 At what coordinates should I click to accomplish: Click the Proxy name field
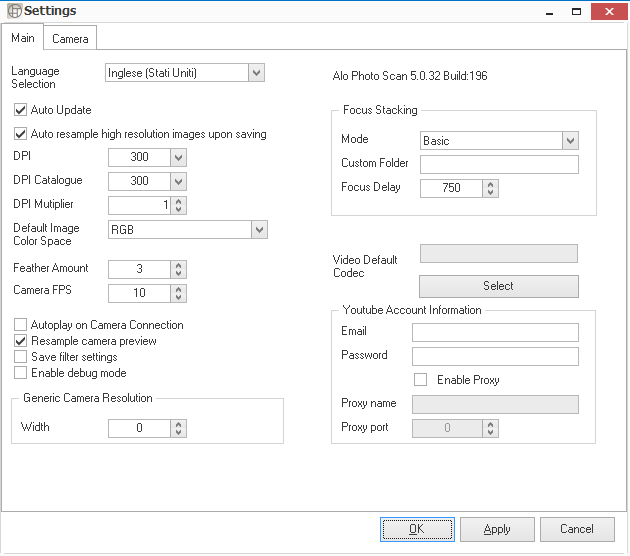[x=495, y=405]
